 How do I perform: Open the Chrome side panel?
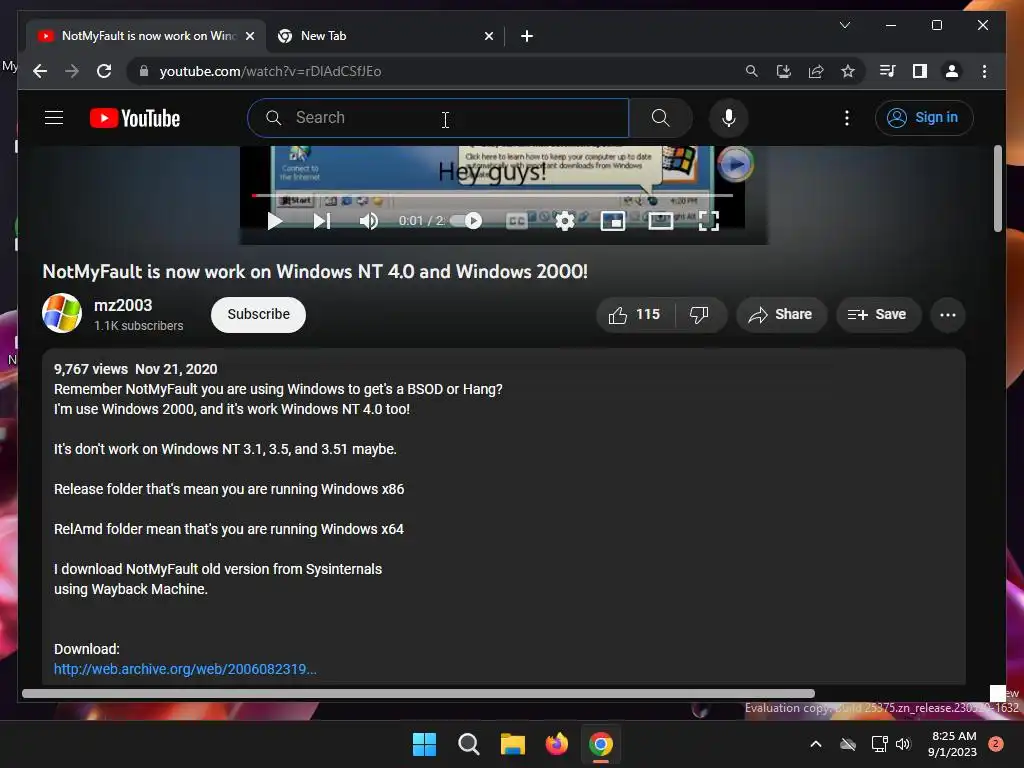pyautogui.click(x=920, y=71)
